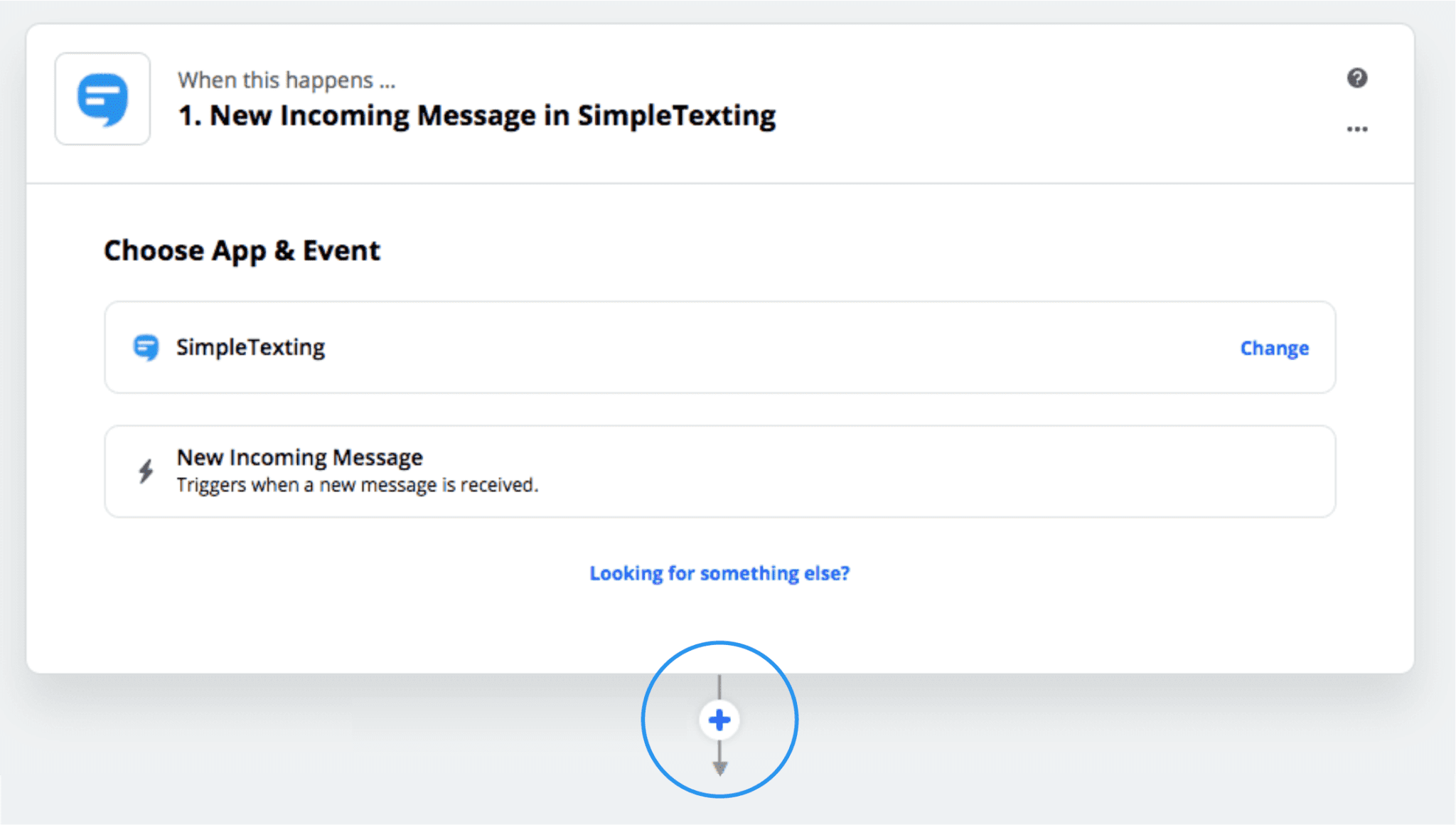Open the help question mark icon
1456x825 pixels.
point(1357,78)
